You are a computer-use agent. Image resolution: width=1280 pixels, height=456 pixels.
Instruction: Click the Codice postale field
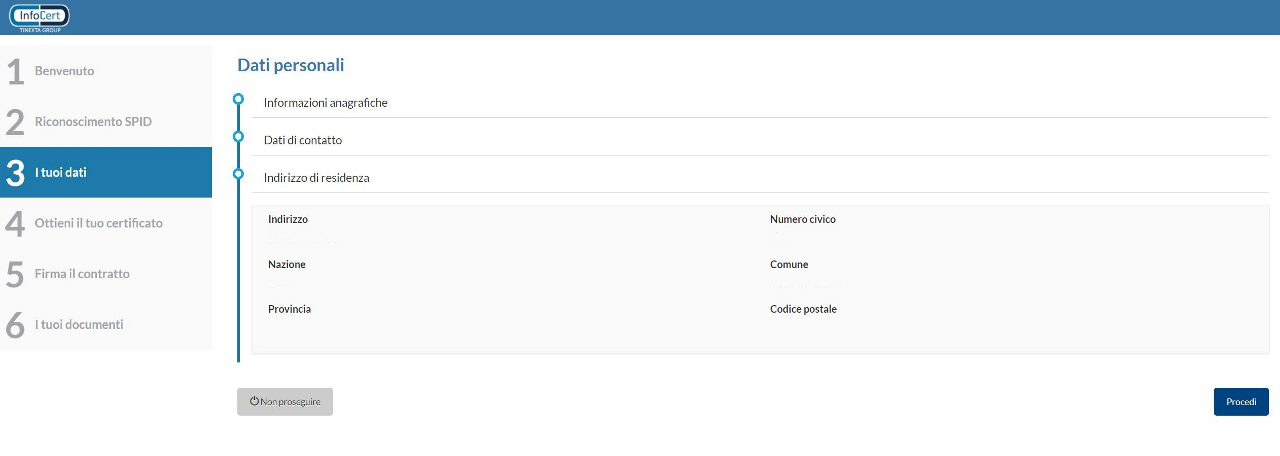point(805,330)
